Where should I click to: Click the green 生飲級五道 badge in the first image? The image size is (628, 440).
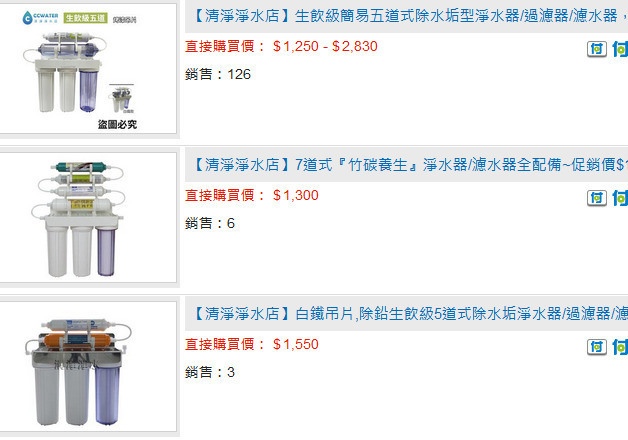click(86, 18)
